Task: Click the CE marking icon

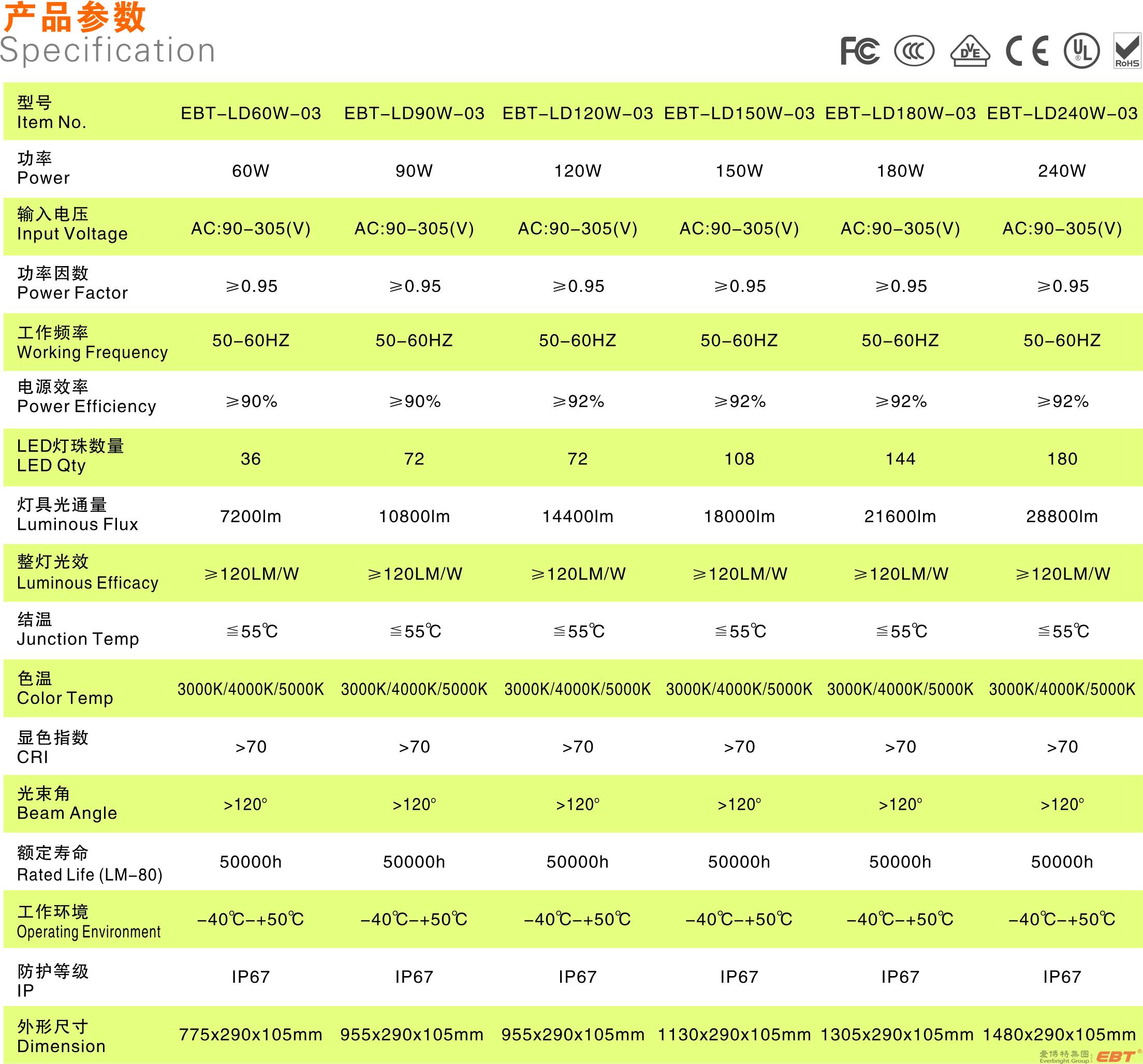Action: pyautogui.click(x=1027, y=51)
